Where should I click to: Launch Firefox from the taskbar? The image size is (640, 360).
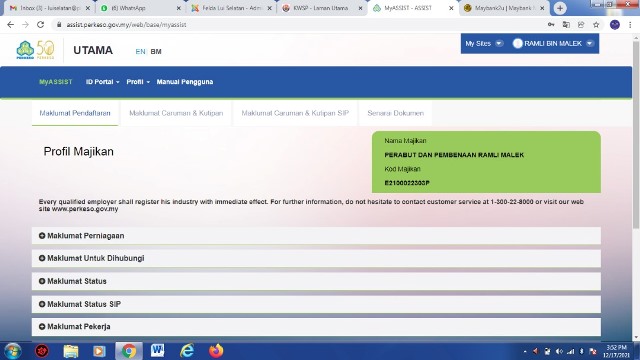click(216, 351)
